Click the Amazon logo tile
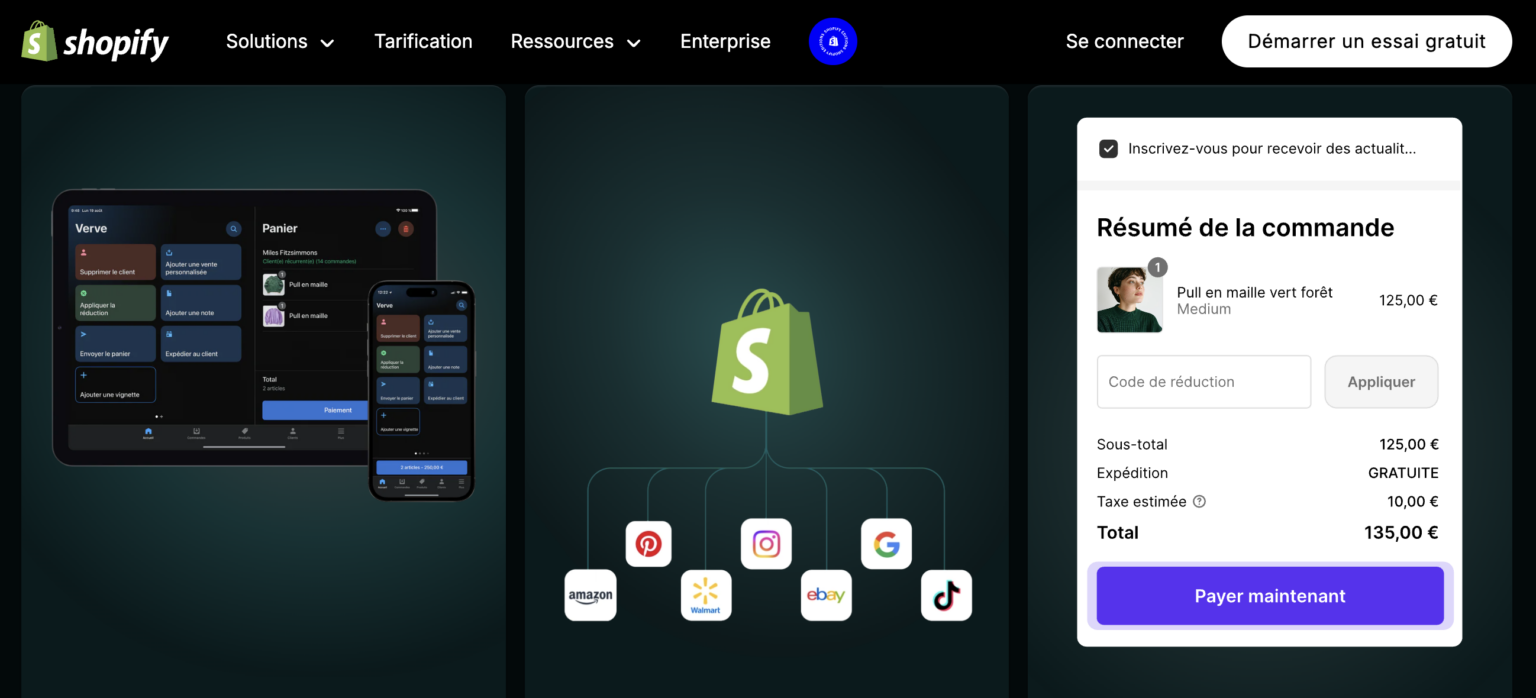 coord(590,595)
